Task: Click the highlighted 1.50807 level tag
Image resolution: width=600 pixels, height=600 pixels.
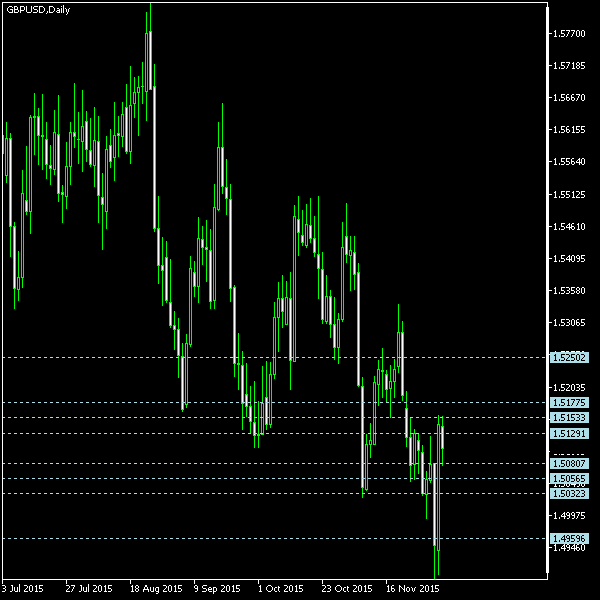Action: (x=569, y=463)
